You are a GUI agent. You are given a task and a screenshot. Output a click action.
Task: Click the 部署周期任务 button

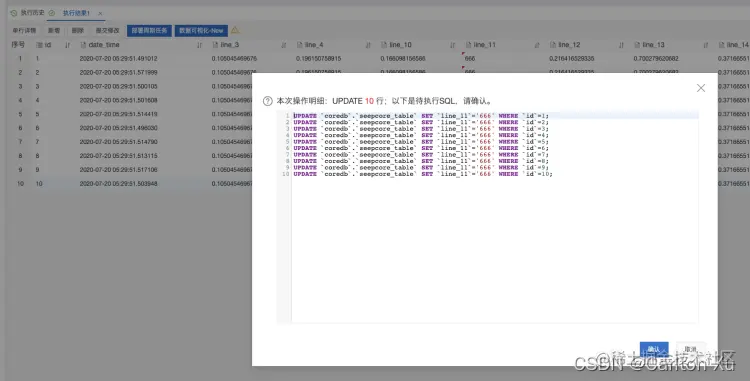[x=149, y=31]
